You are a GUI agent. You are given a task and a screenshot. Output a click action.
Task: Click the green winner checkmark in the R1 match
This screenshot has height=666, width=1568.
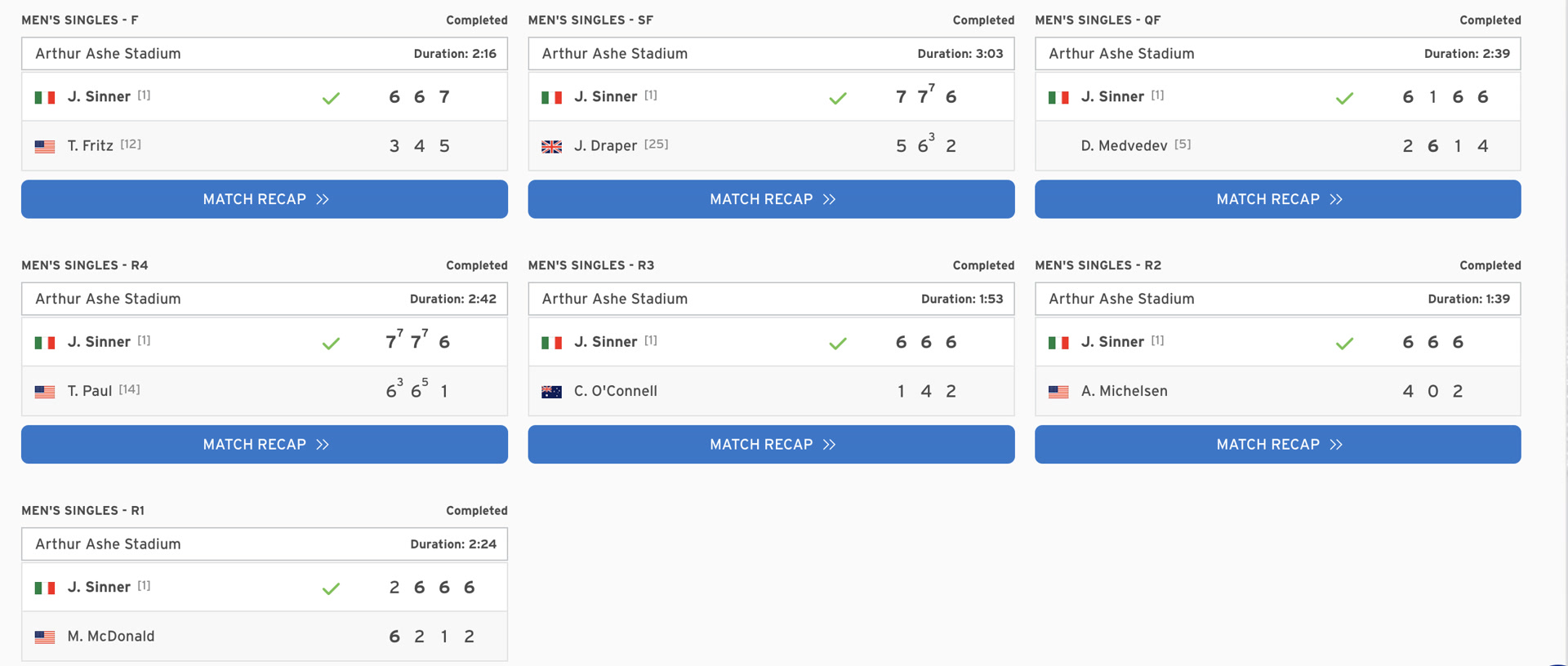pos(331,588)
